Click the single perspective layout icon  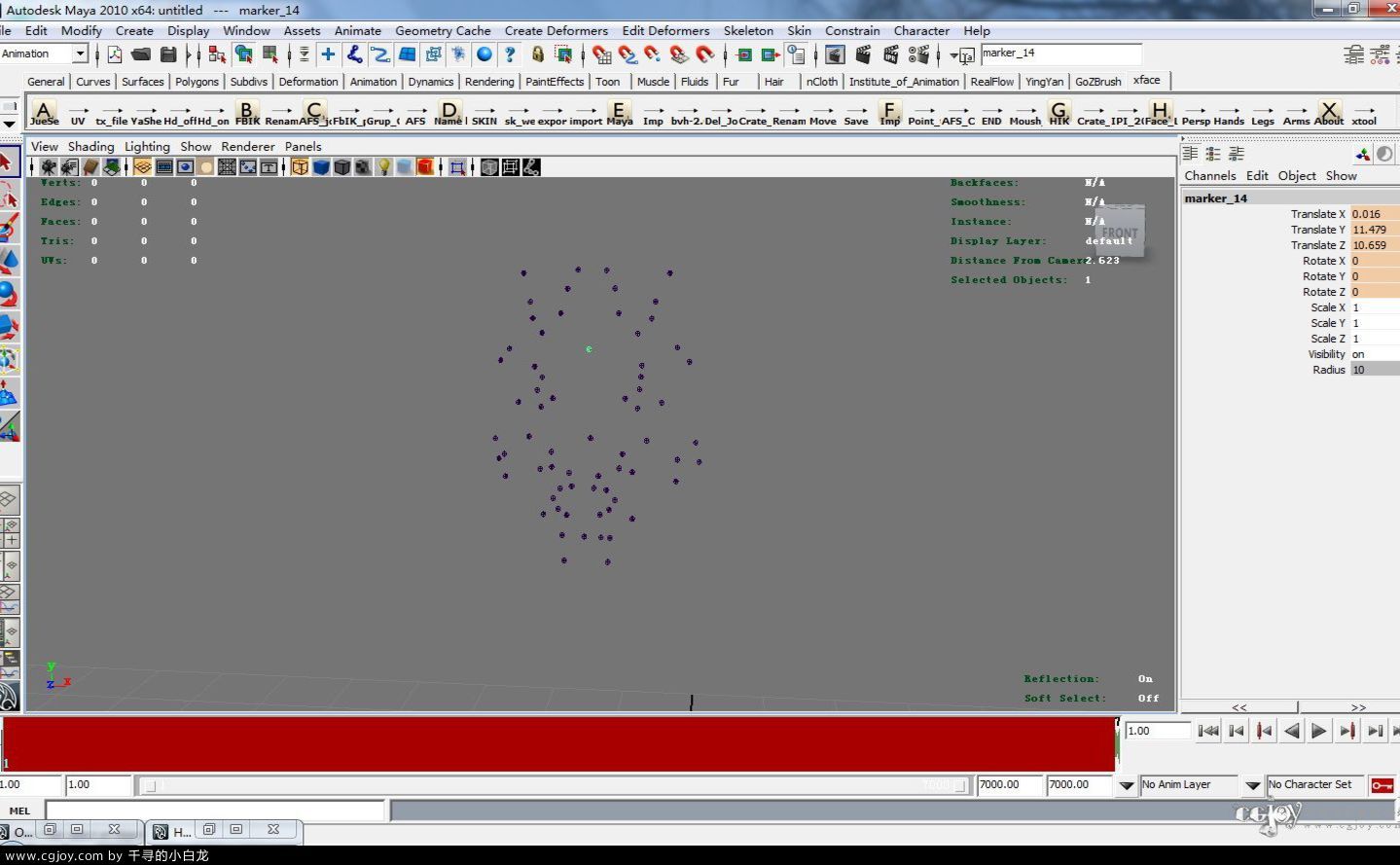9,501
